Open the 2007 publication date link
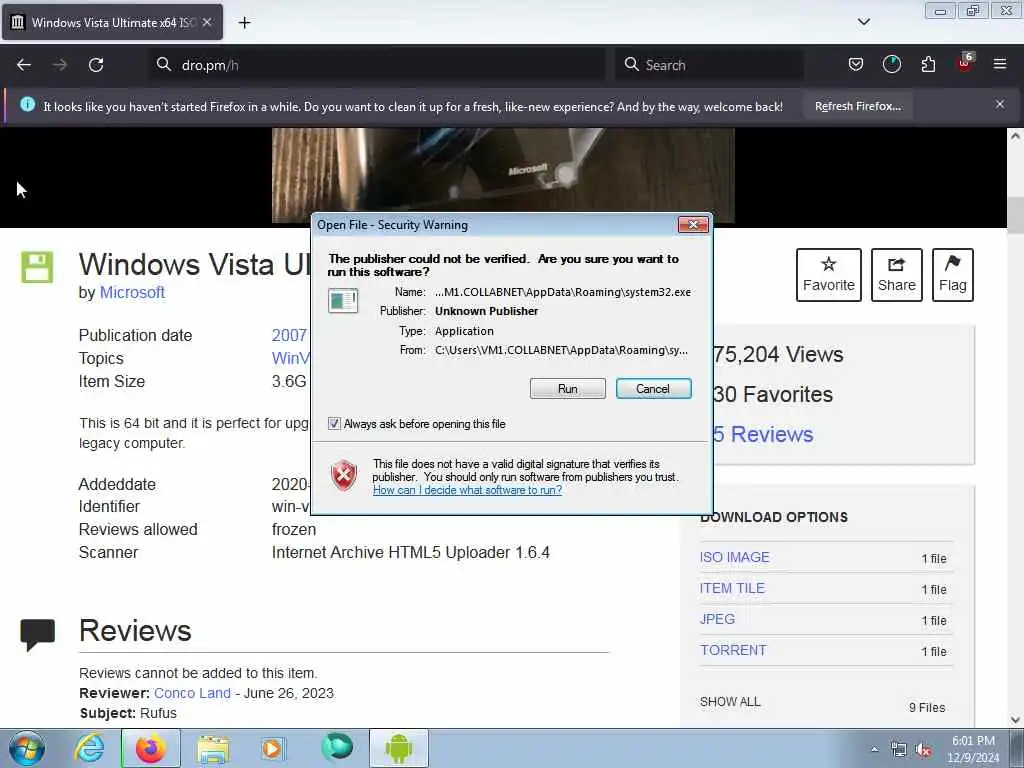This screenshot has height=768, width=1024. 289,335
